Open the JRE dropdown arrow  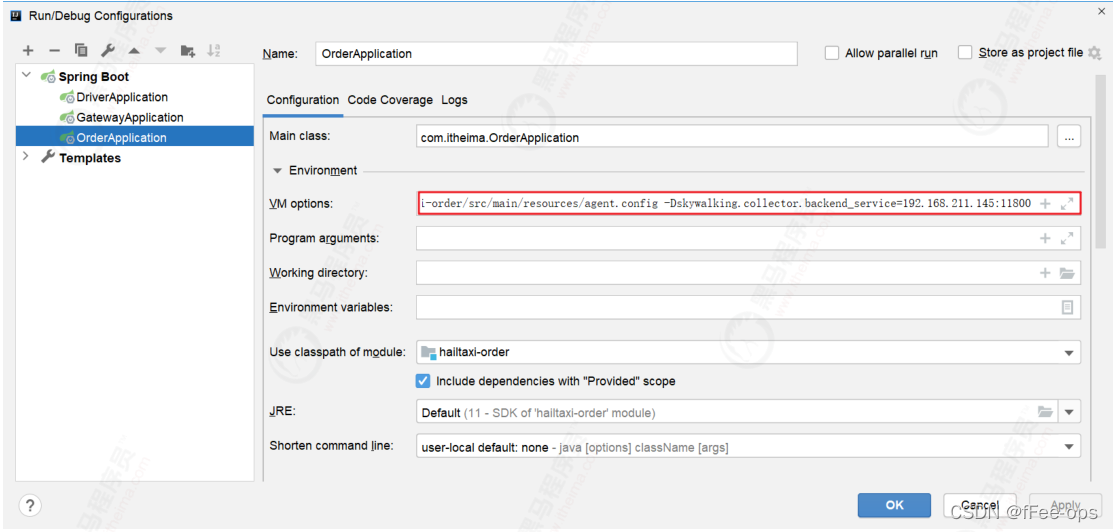click(1070, 412)
